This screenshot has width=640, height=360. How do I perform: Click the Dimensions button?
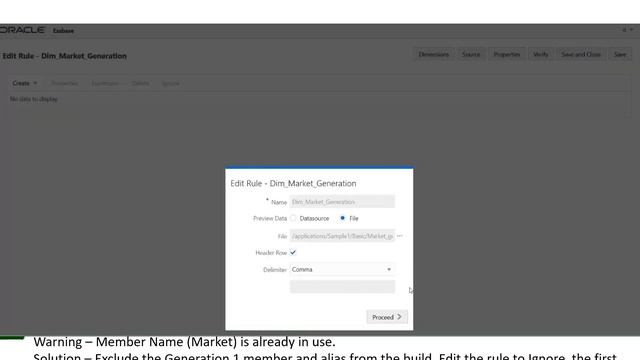pyautogui.click(x=433, y=54)
